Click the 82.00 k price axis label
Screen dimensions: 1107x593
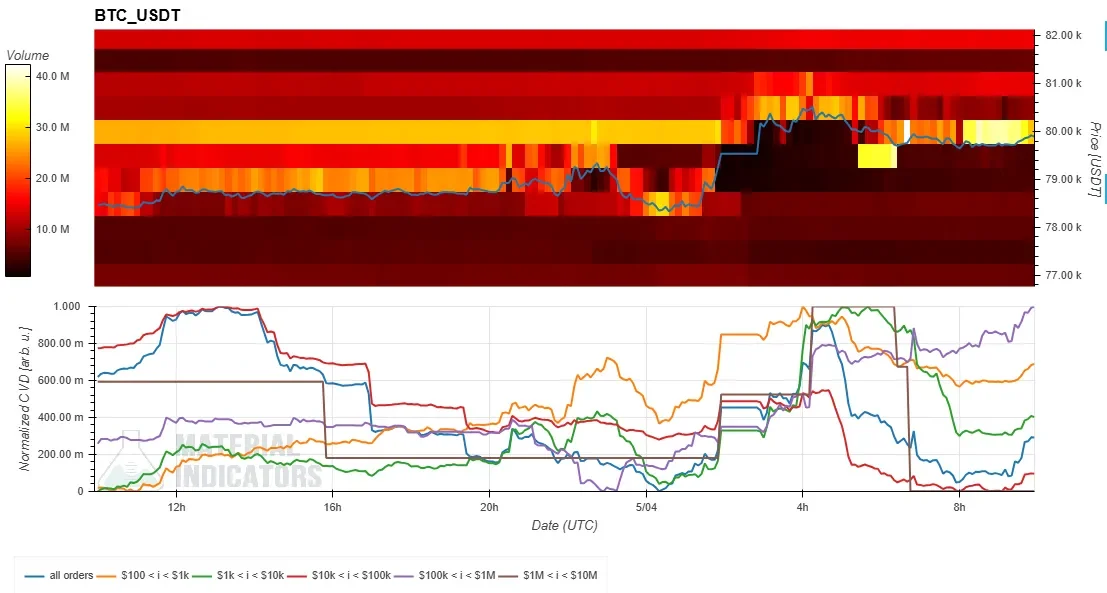point(1063,35)
